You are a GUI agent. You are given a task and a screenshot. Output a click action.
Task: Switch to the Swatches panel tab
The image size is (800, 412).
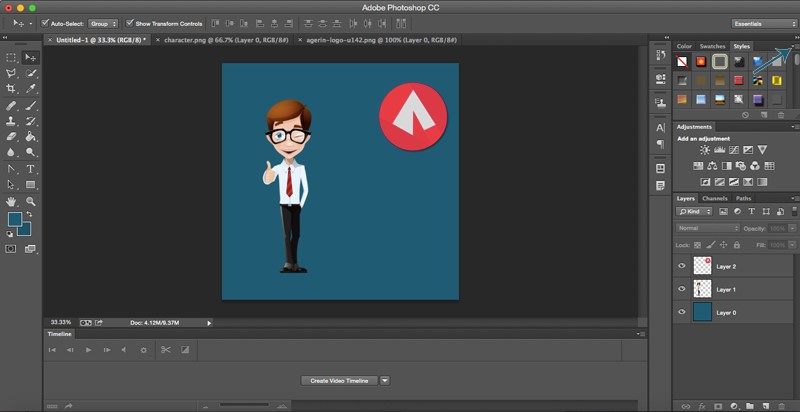pos(712,46)
